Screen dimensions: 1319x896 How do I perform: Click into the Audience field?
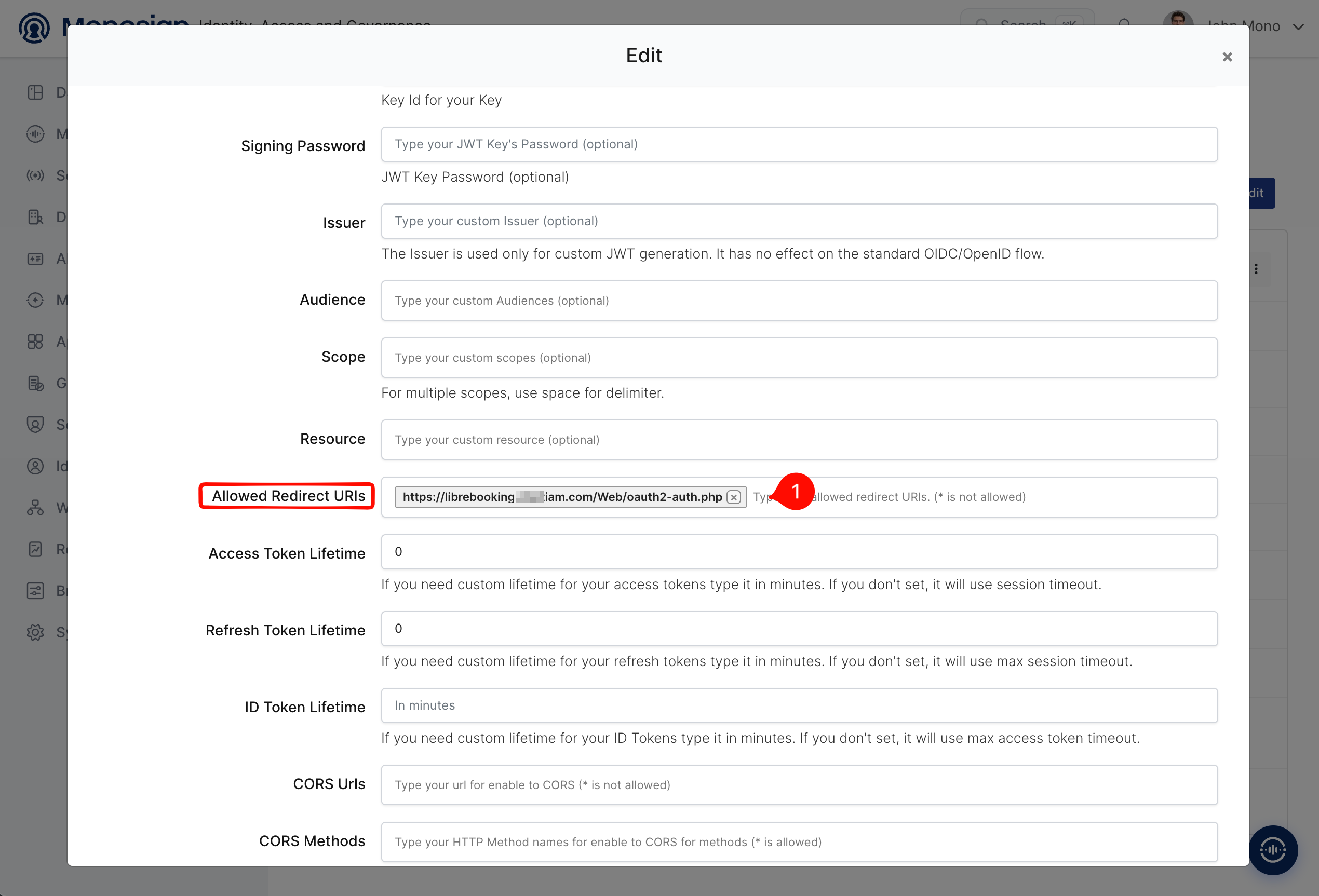(799, 301)
